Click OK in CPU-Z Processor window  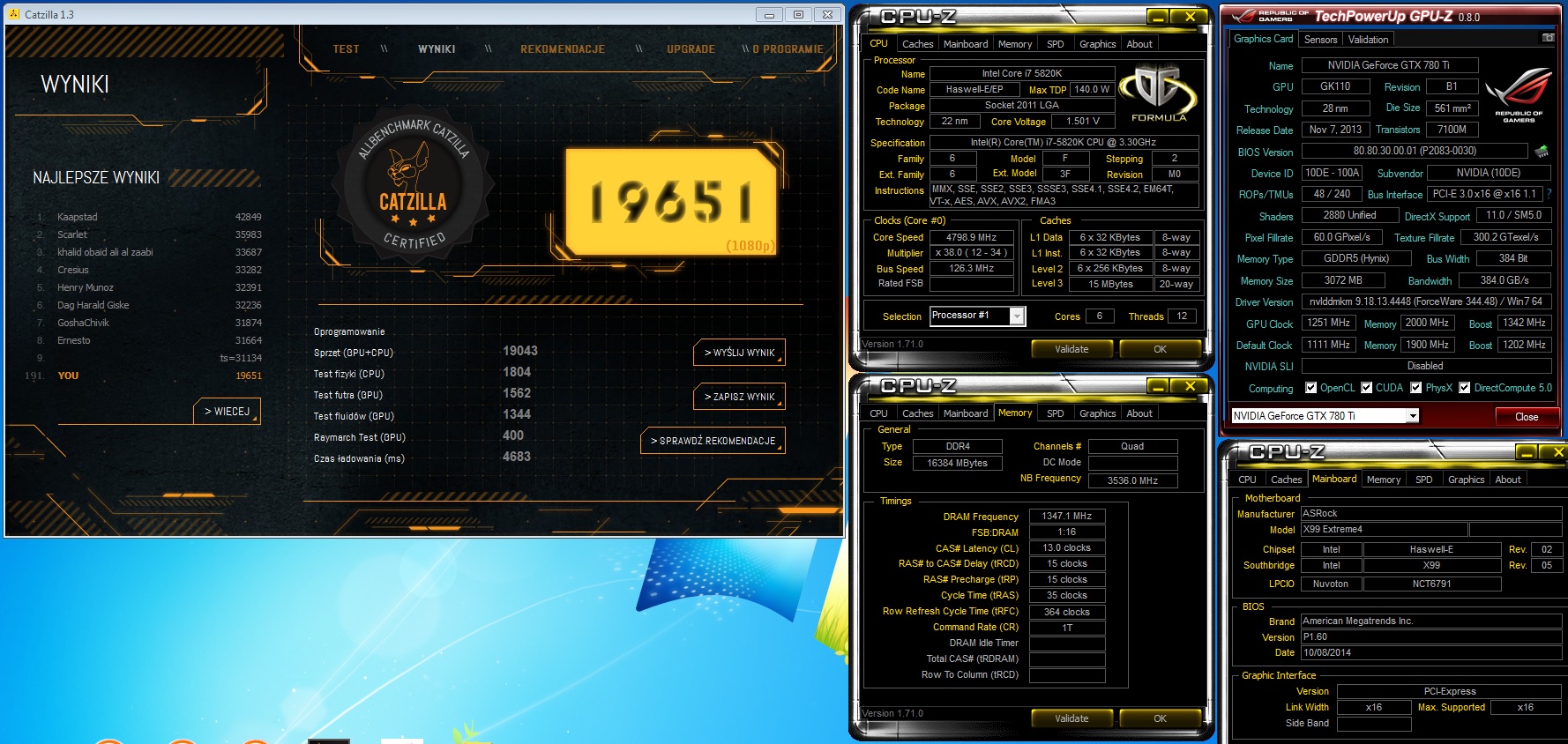(1160, 349)
